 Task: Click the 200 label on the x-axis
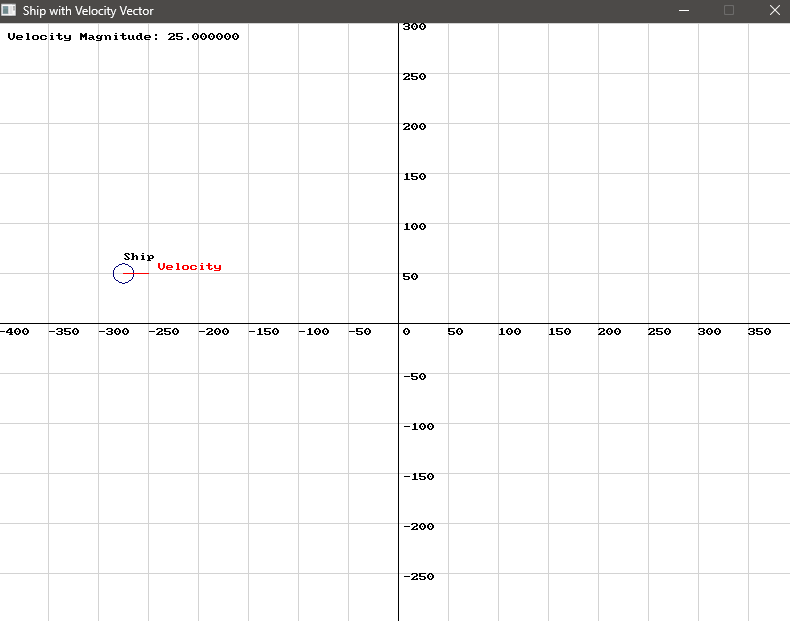[609, 332]
